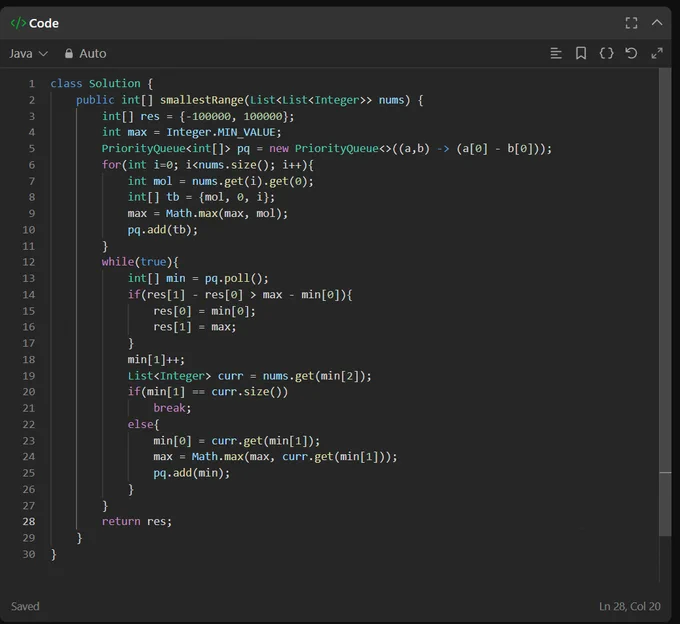Click the curly braces snippet icon
680x624 pixels.
point(606,53)
